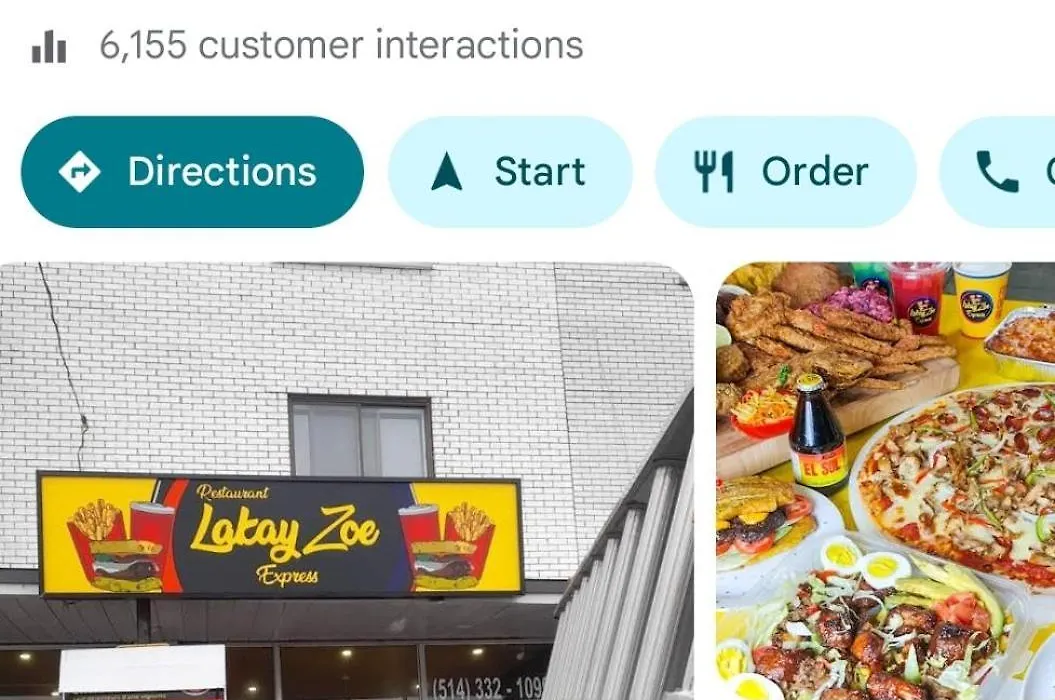Tap the partially visible Call chip
1055x700 pixels.
[997, 172]
